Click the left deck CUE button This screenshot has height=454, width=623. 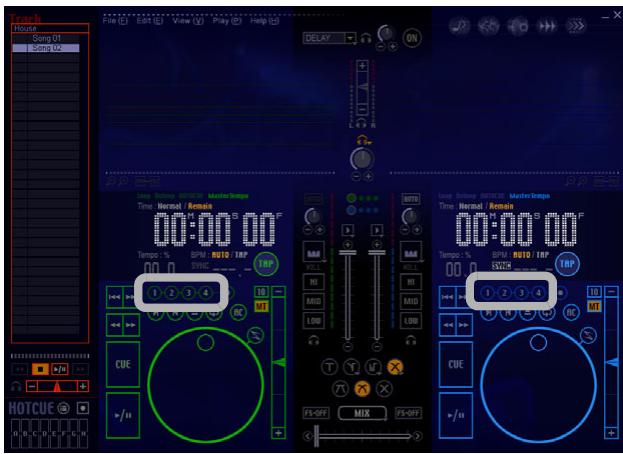coord(123,364)
